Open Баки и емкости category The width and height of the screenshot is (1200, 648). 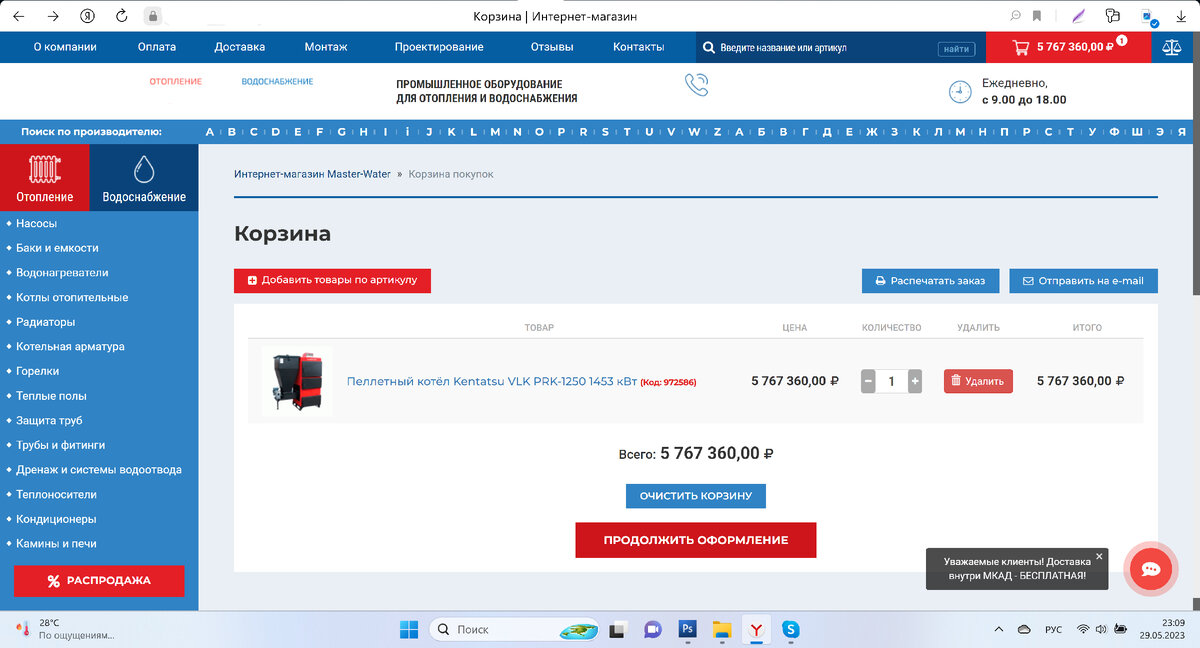click(x=57, y=248)
